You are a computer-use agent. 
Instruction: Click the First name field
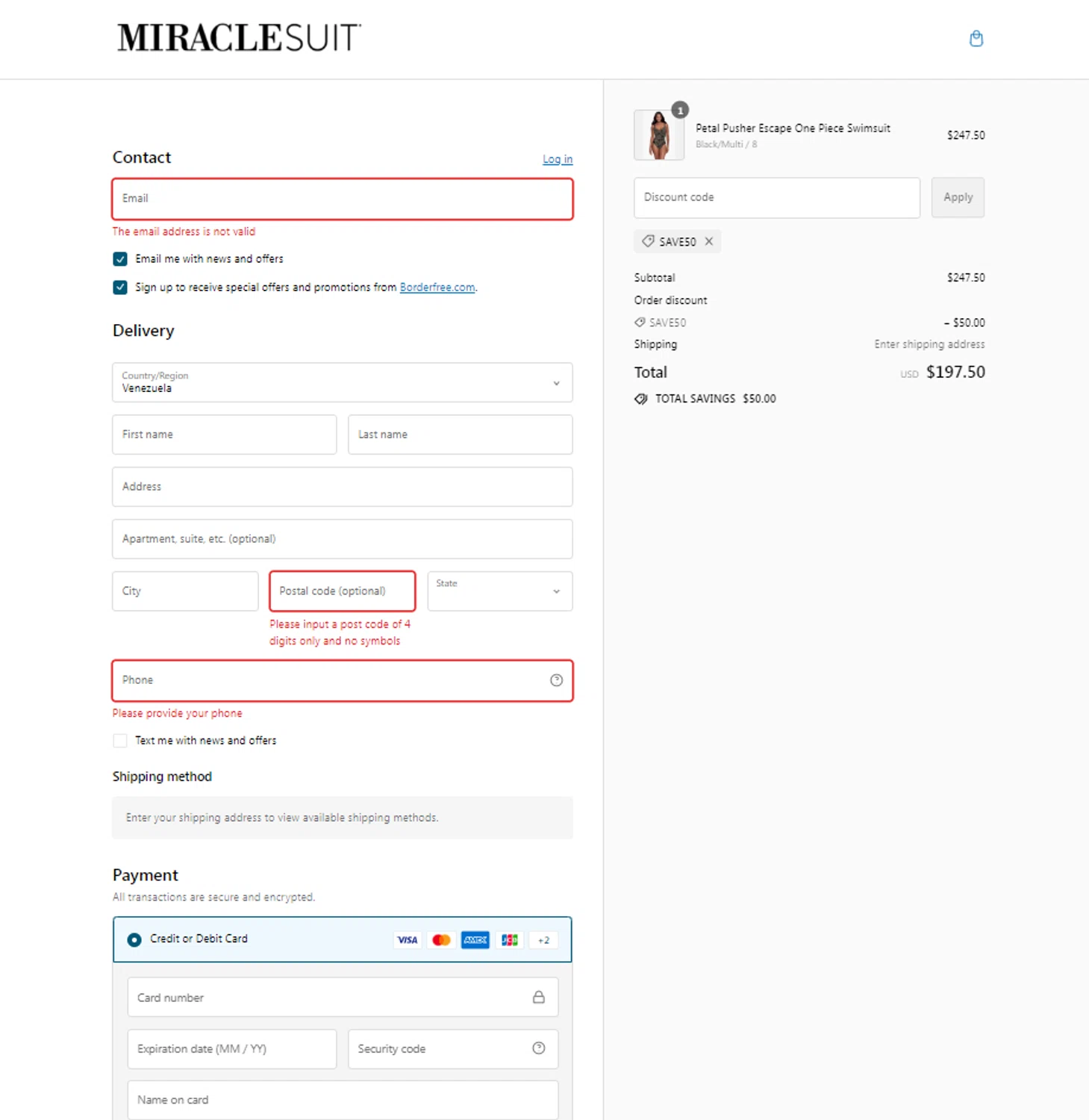(225, 435)
